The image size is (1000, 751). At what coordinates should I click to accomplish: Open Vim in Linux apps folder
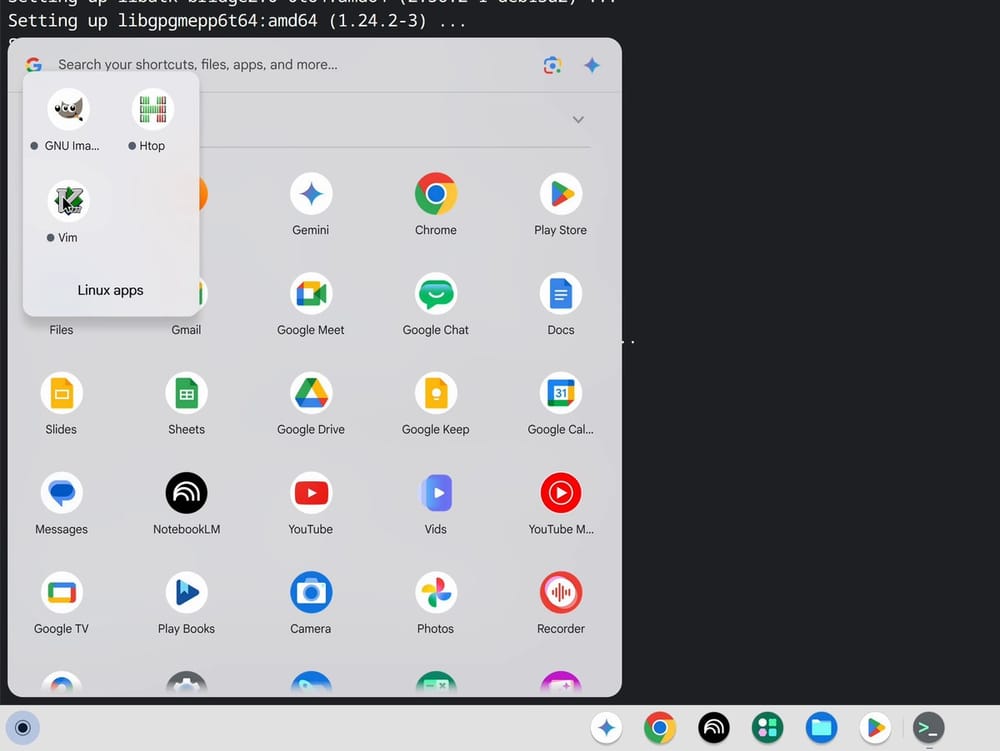coord(68,201)
